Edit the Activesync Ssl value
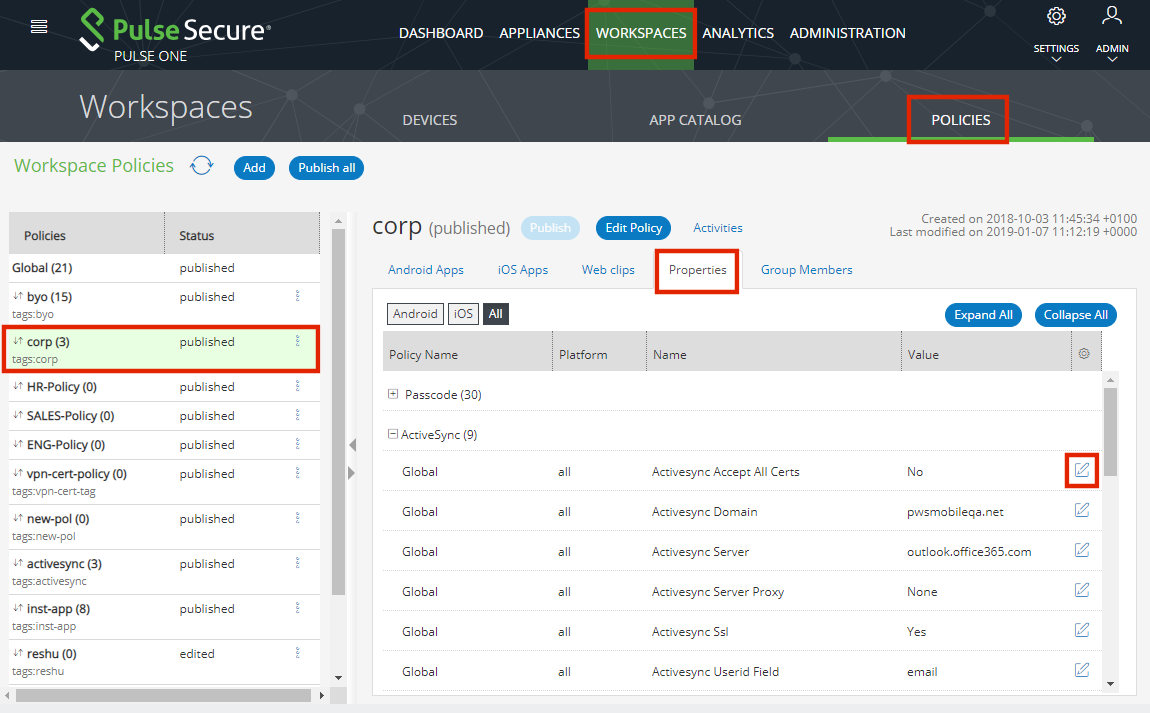Image resolution: width=1150 pixels, height=713 pixels. click(1081, 630)
